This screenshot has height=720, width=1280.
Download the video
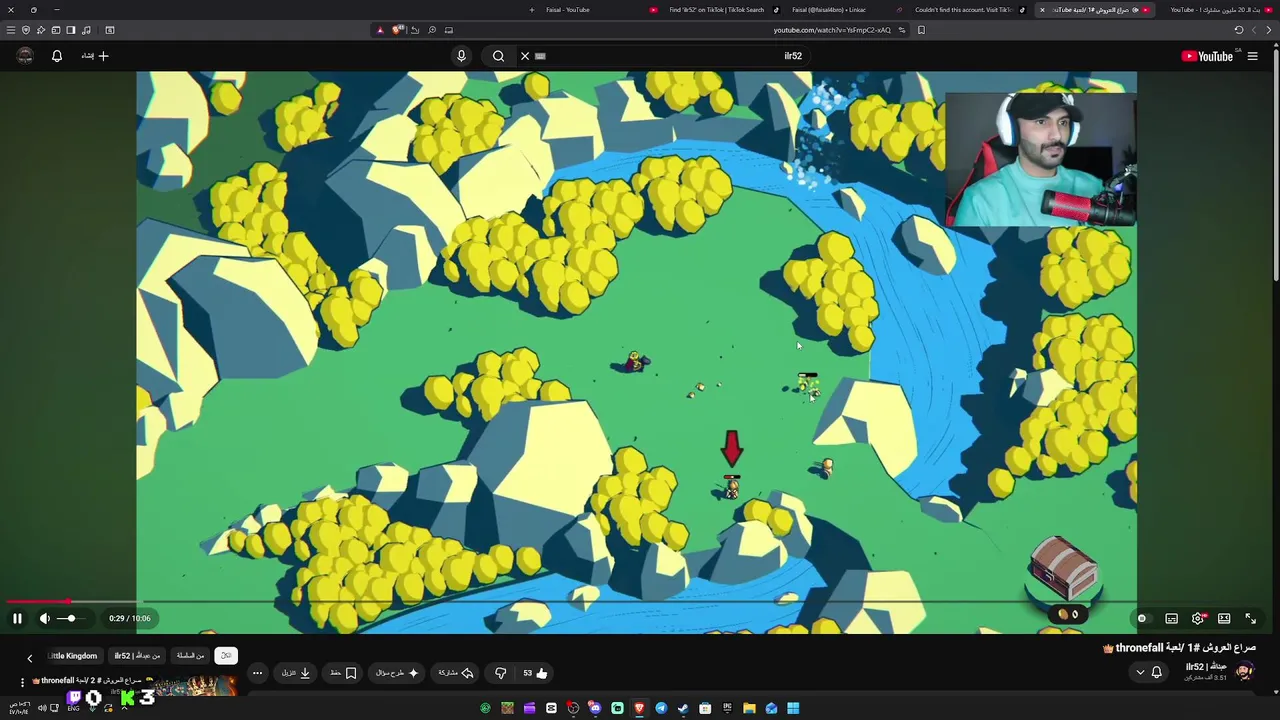(x=296, y=673)
